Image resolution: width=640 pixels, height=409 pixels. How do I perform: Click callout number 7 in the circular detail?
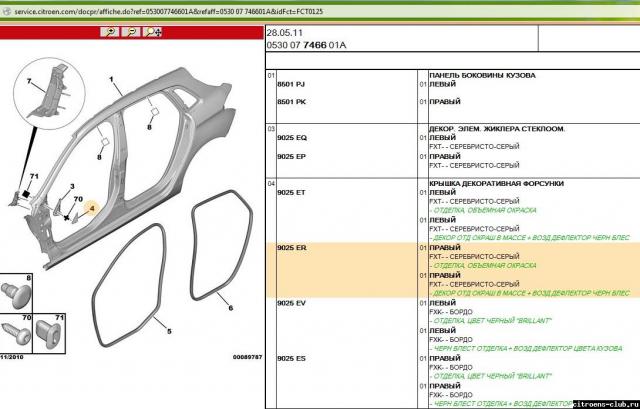click(29, 80)
